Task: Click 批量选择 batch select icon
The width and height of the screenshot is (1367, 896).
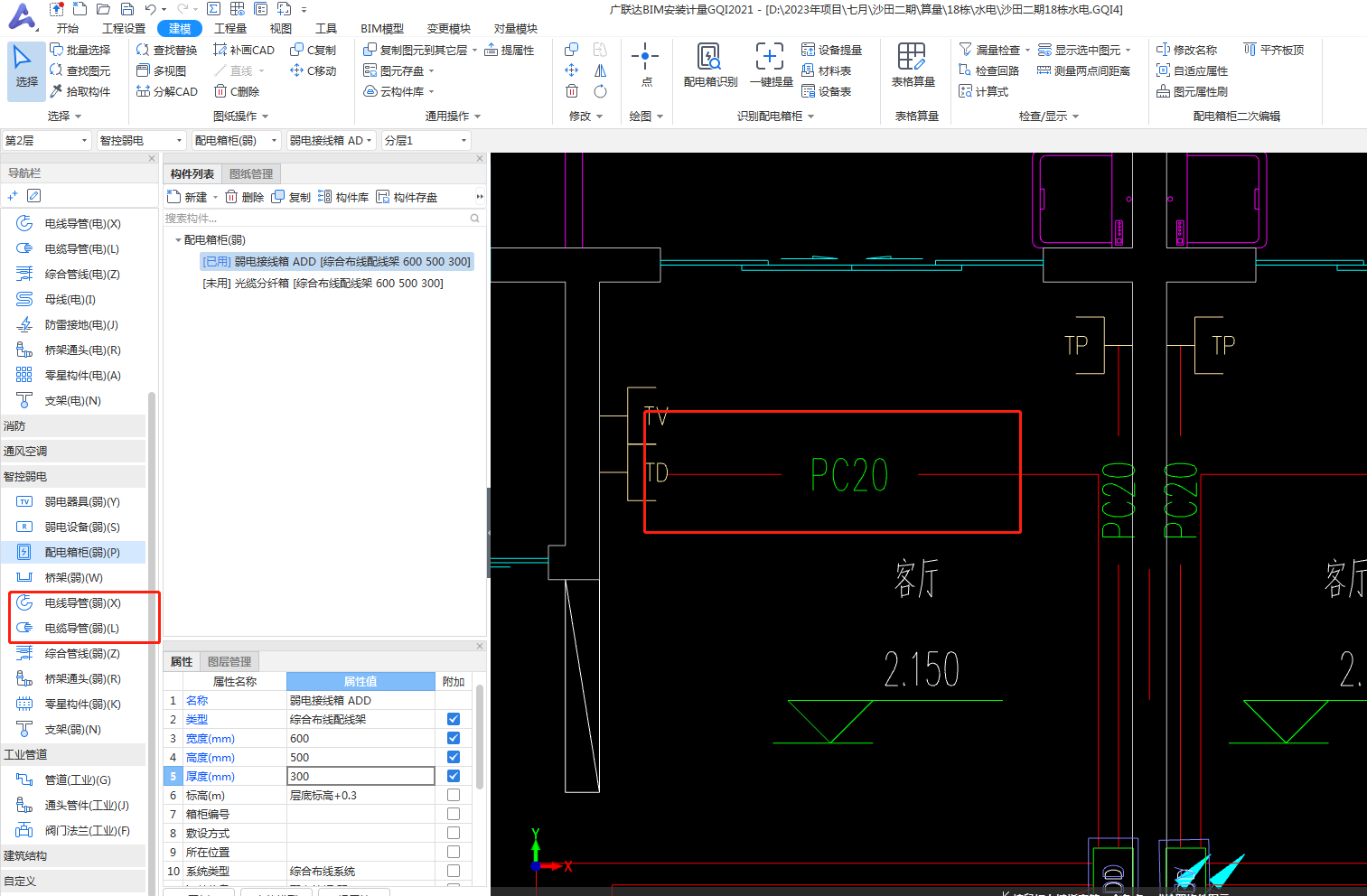Action: pyautogui.click(x=56, y=50)
